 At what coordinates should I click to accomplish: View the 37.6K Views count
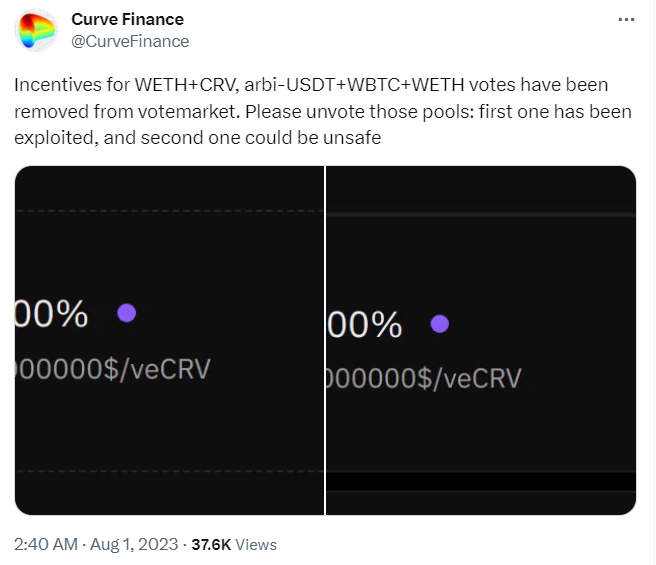234,545
